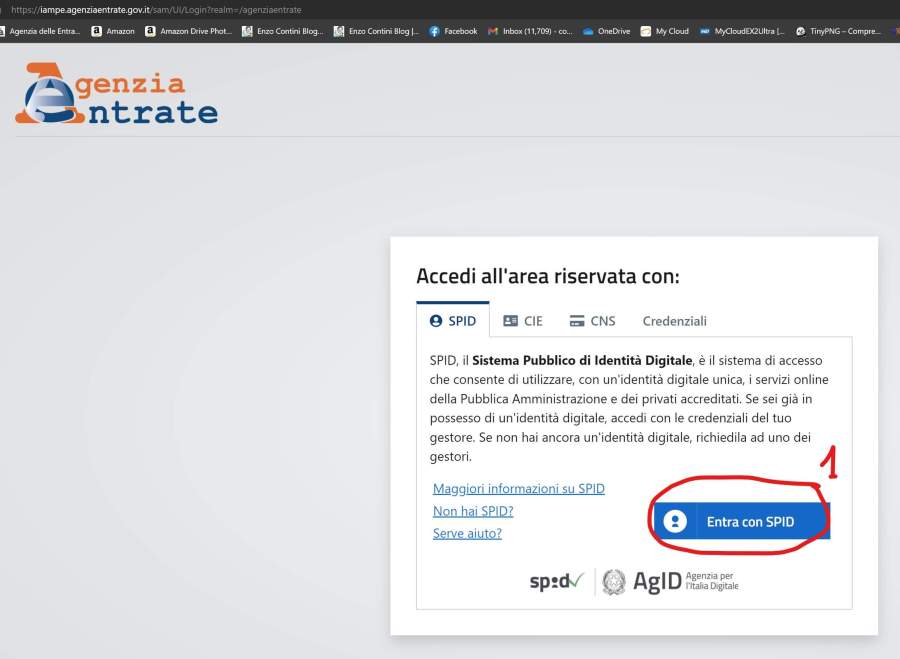900x659 pixels.
Task: Open the TinyPNG bookmark
Action: [838, 31]
